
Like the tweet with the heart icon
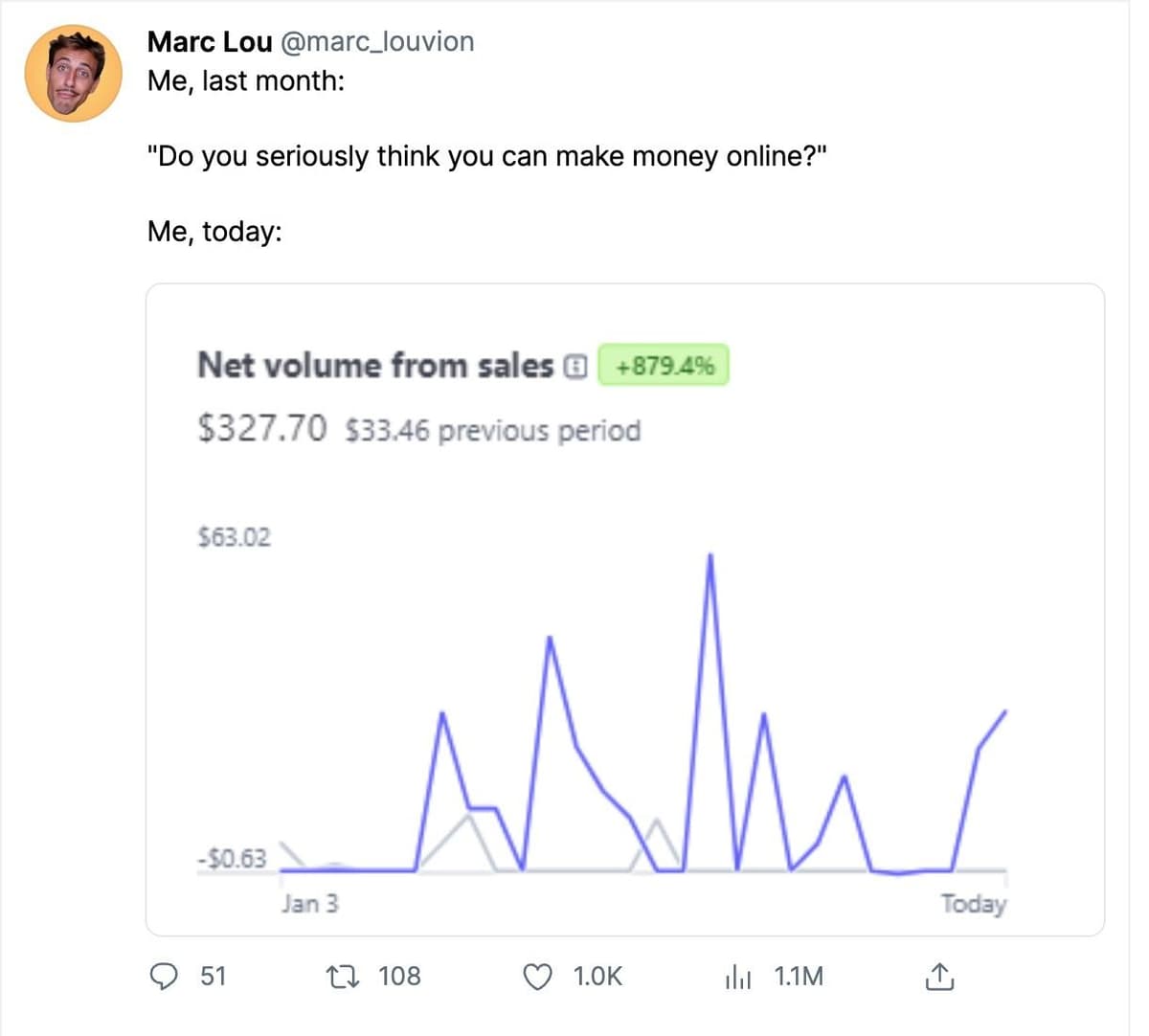click(x=538, y=977)
